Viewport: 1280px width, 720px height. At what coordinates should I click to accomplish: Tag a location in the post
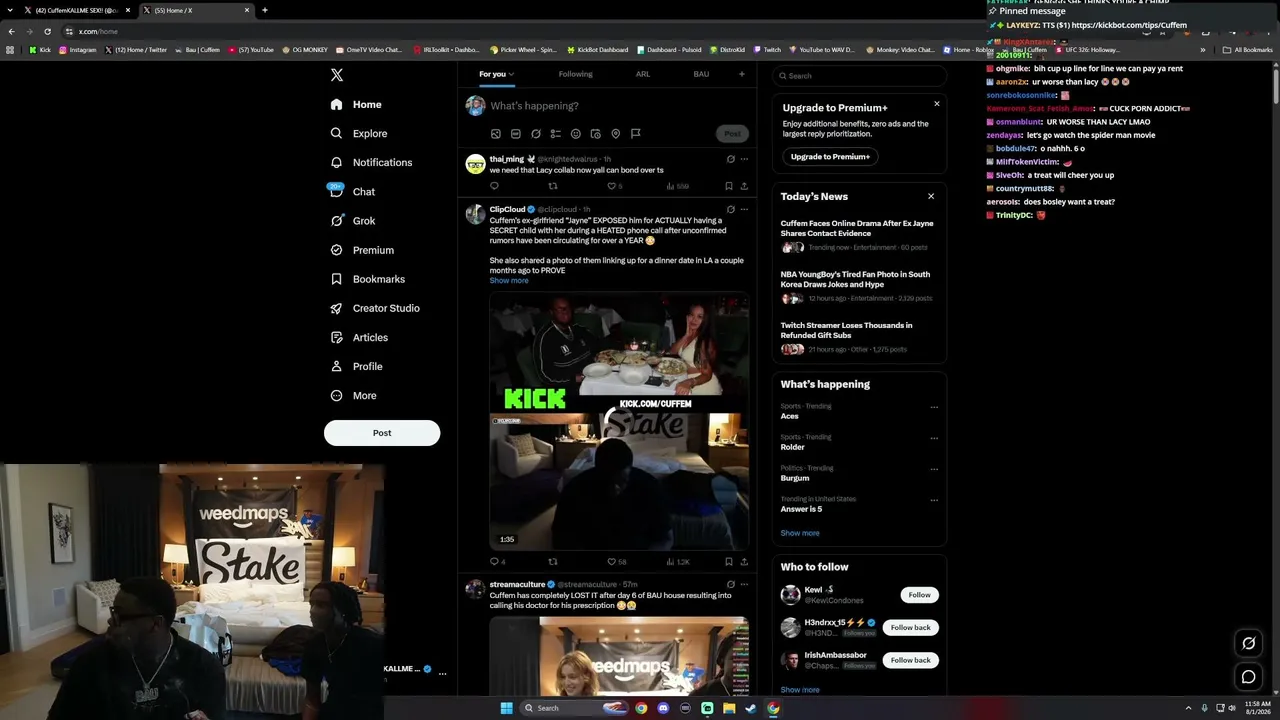616,134
